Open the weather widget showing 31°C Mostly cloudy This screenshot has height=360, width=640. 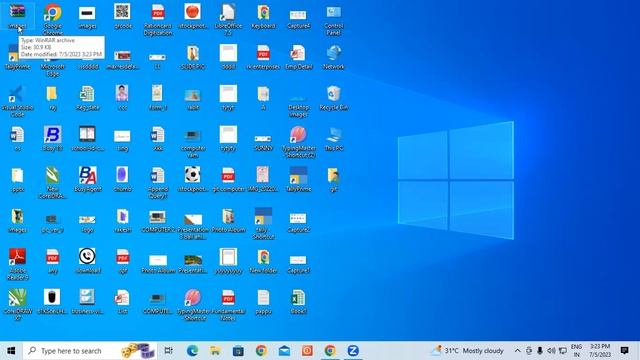[x=468, y=351]
